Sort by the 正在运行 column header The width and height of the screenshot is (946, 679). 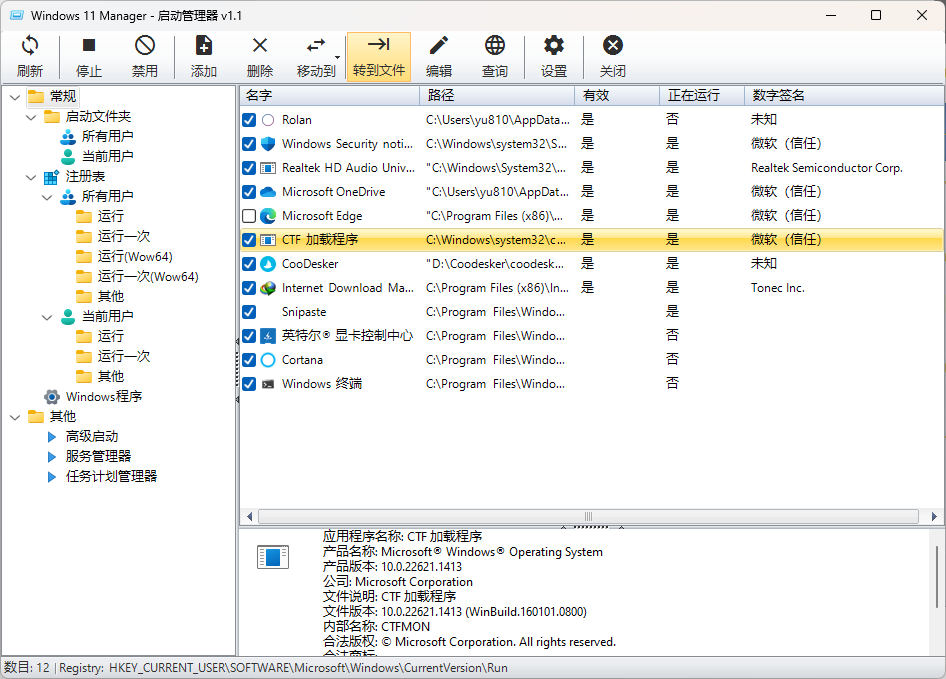[702, 95]
